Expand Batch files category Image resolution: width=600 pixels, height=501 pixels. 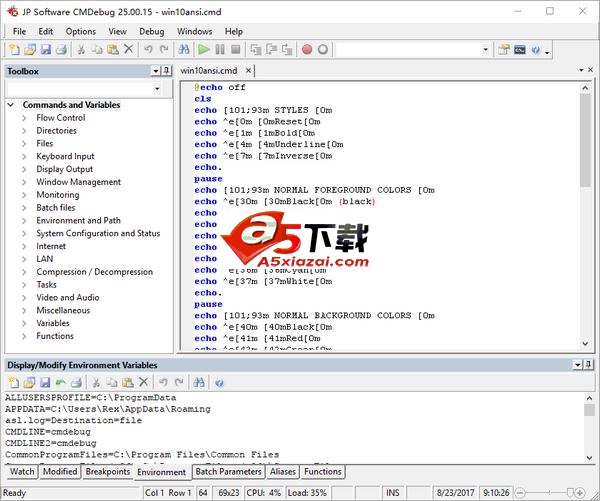pos(24,207)
